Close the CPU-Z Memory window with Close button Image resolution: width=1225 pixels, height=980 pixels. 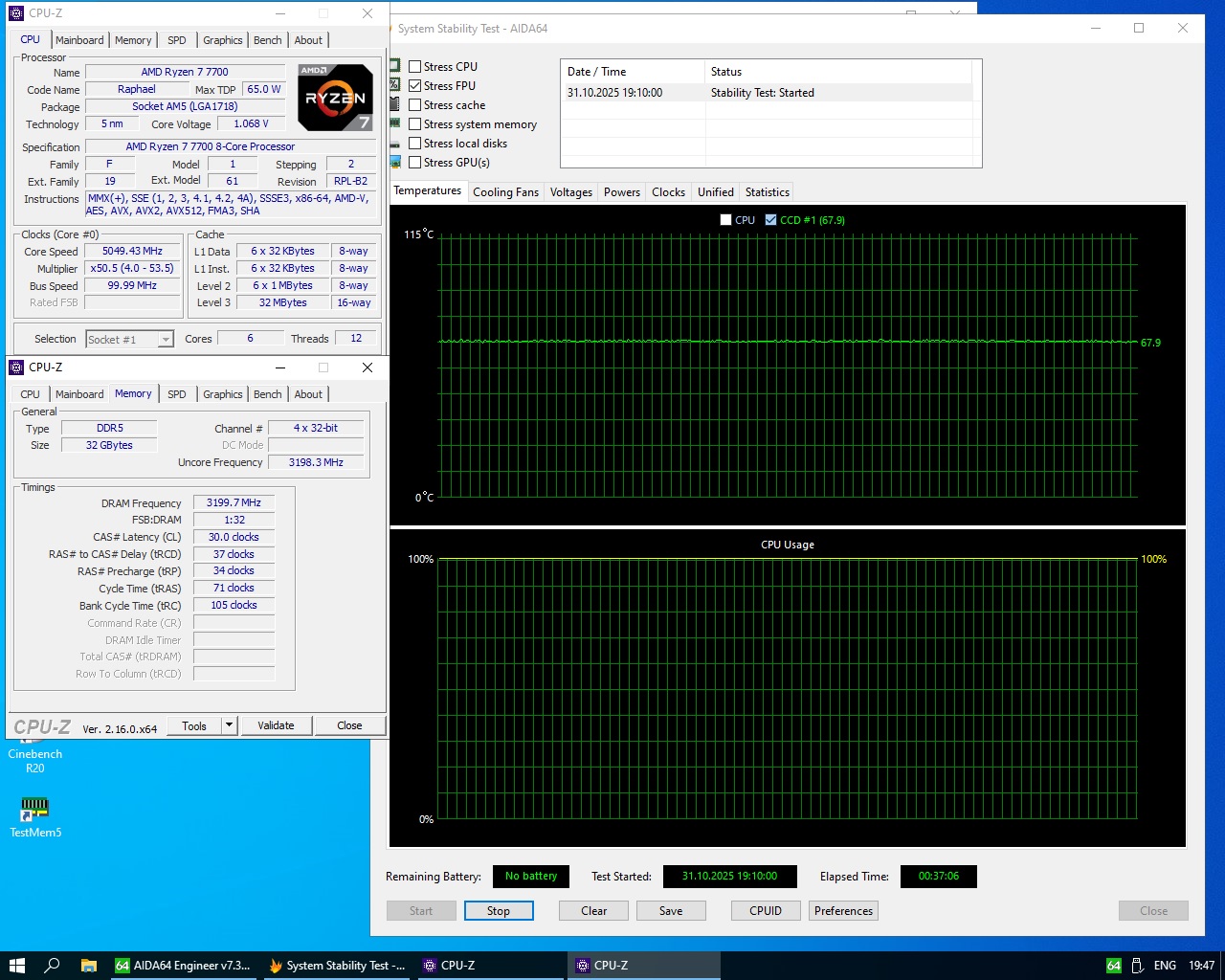349,725
